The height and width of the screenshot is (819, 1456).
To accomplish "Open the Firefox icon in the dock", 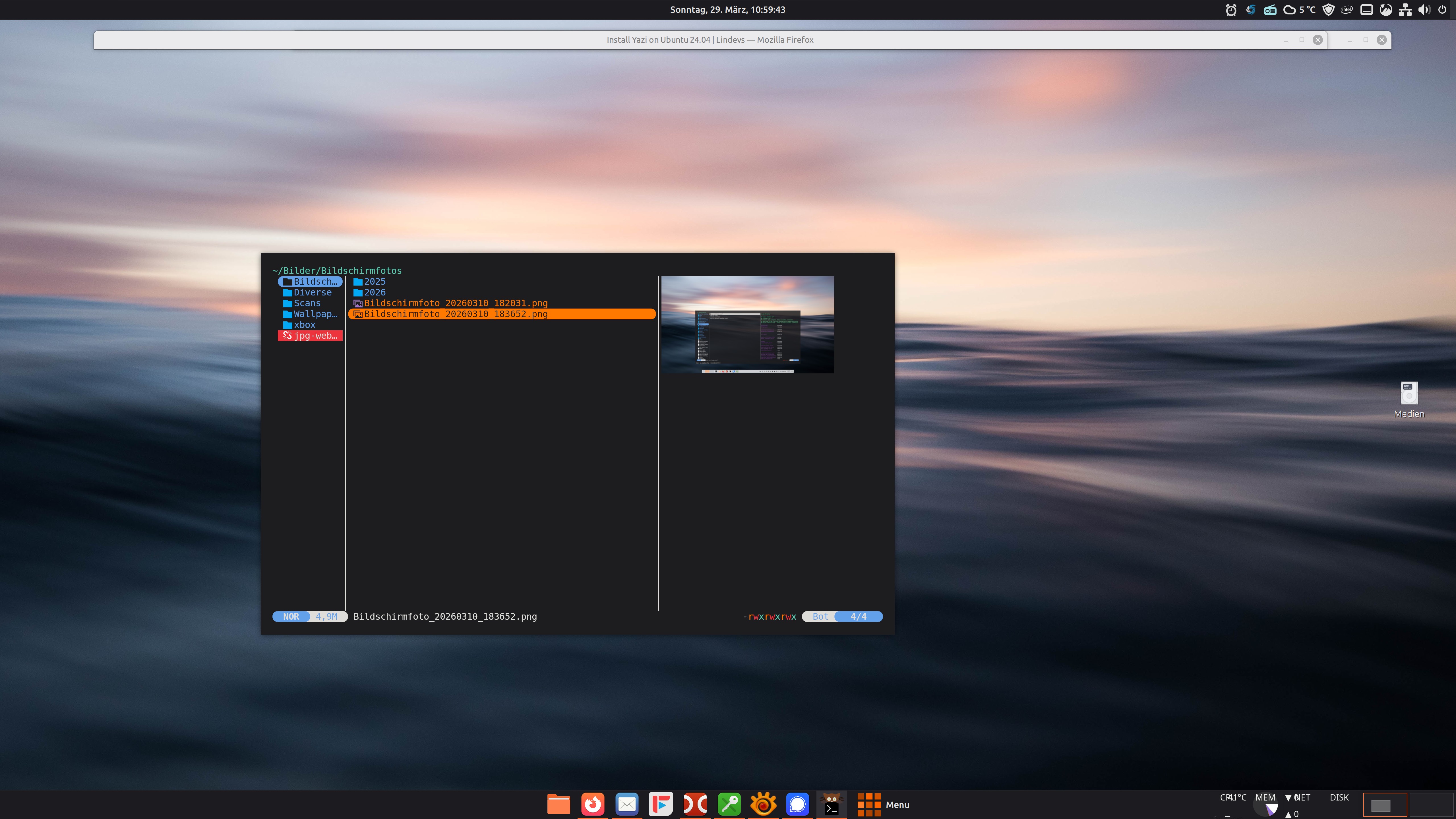I will point(592,804).
